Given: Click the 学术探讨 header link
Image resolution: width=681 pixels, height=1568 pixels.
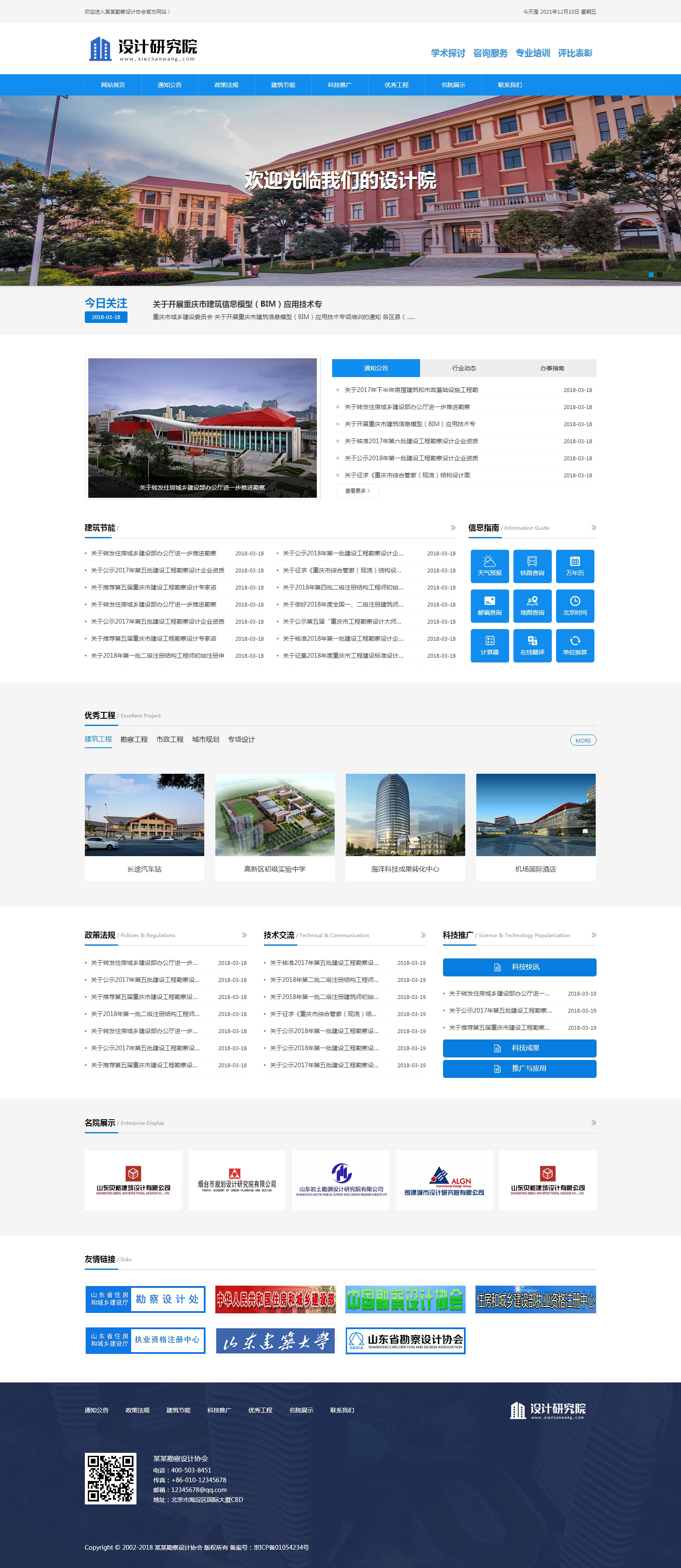Looking at the screenshot, I should [x=448, y=53].
